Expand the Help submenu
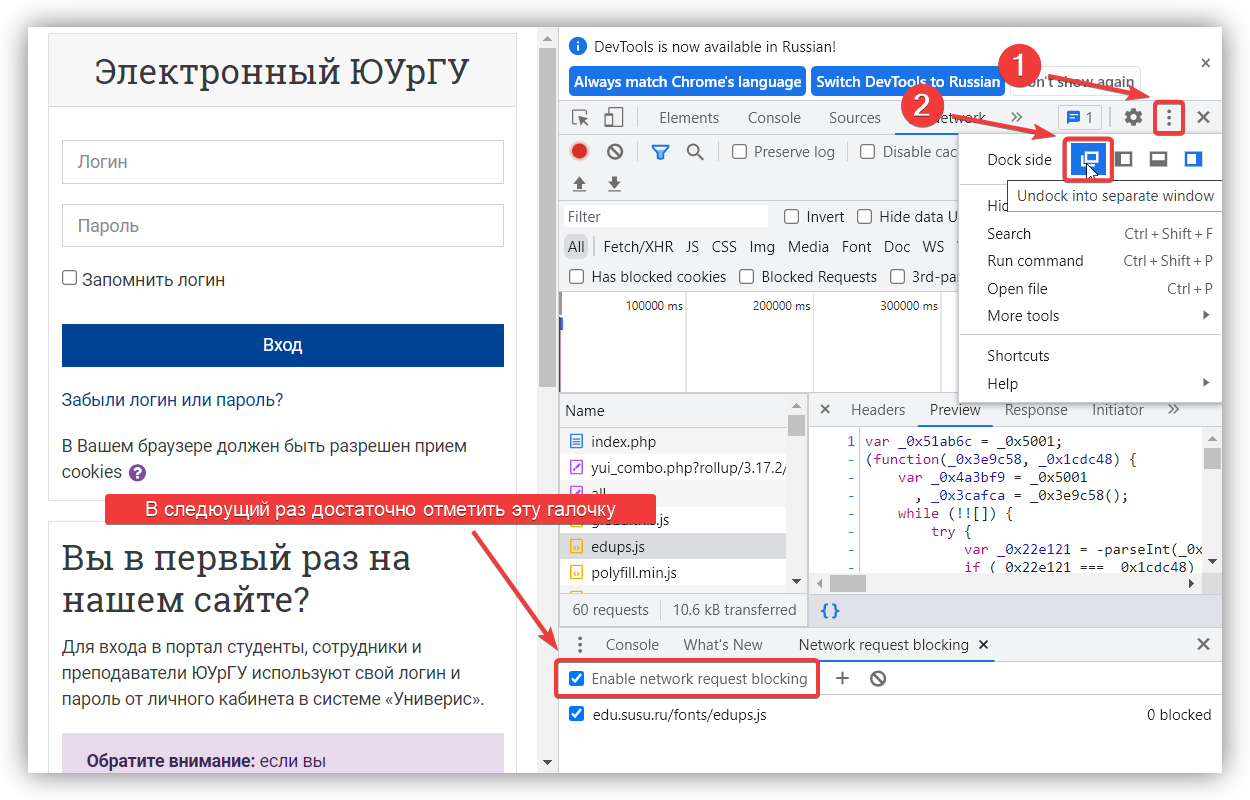 tap(1206, 383)
